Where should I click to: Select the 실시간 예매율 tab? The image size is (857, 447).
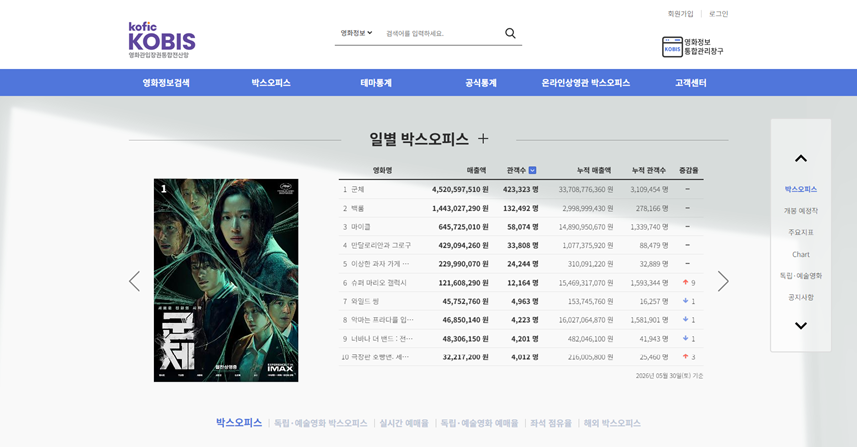coord(404,423)
